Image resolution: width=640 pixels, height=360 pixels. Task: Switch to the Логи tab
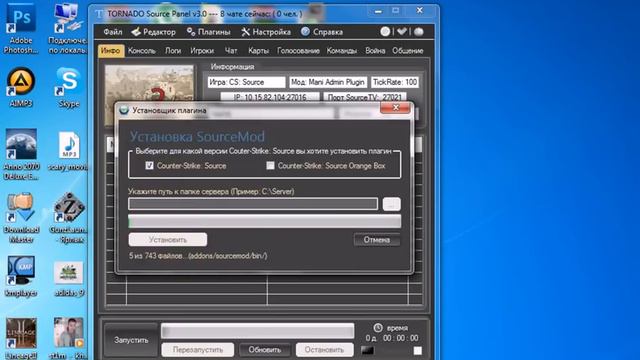[173, 51]
